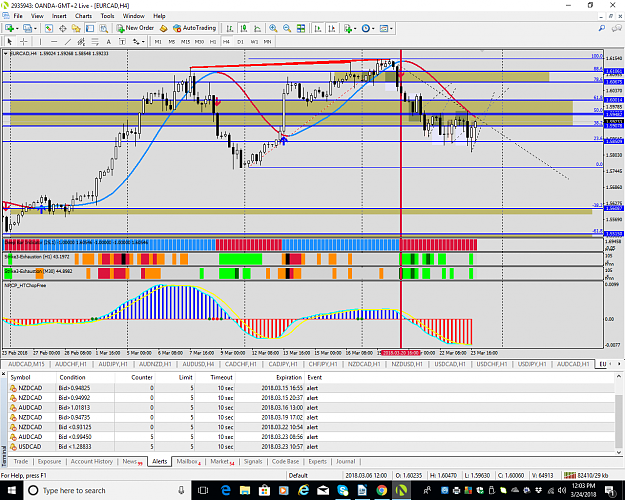Viewport: 625px width, 500px height.
Task: Open the Insert menu
Action: [59, 16]
